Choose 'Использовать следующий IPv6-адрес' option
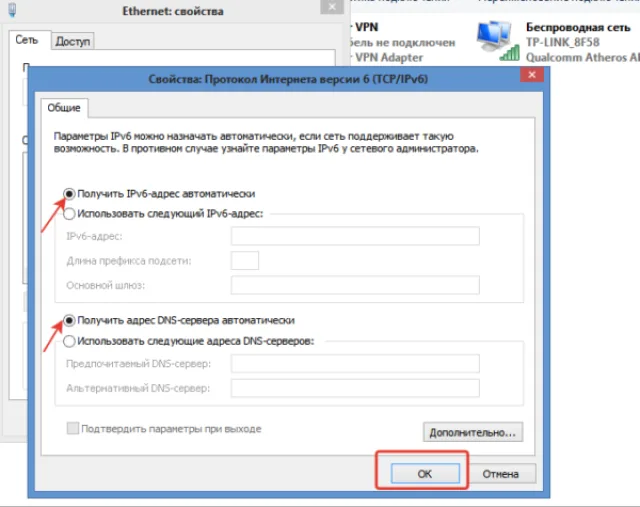Image resolution: width=640 pixels, height=507 pixels. (x=69, y=213)
